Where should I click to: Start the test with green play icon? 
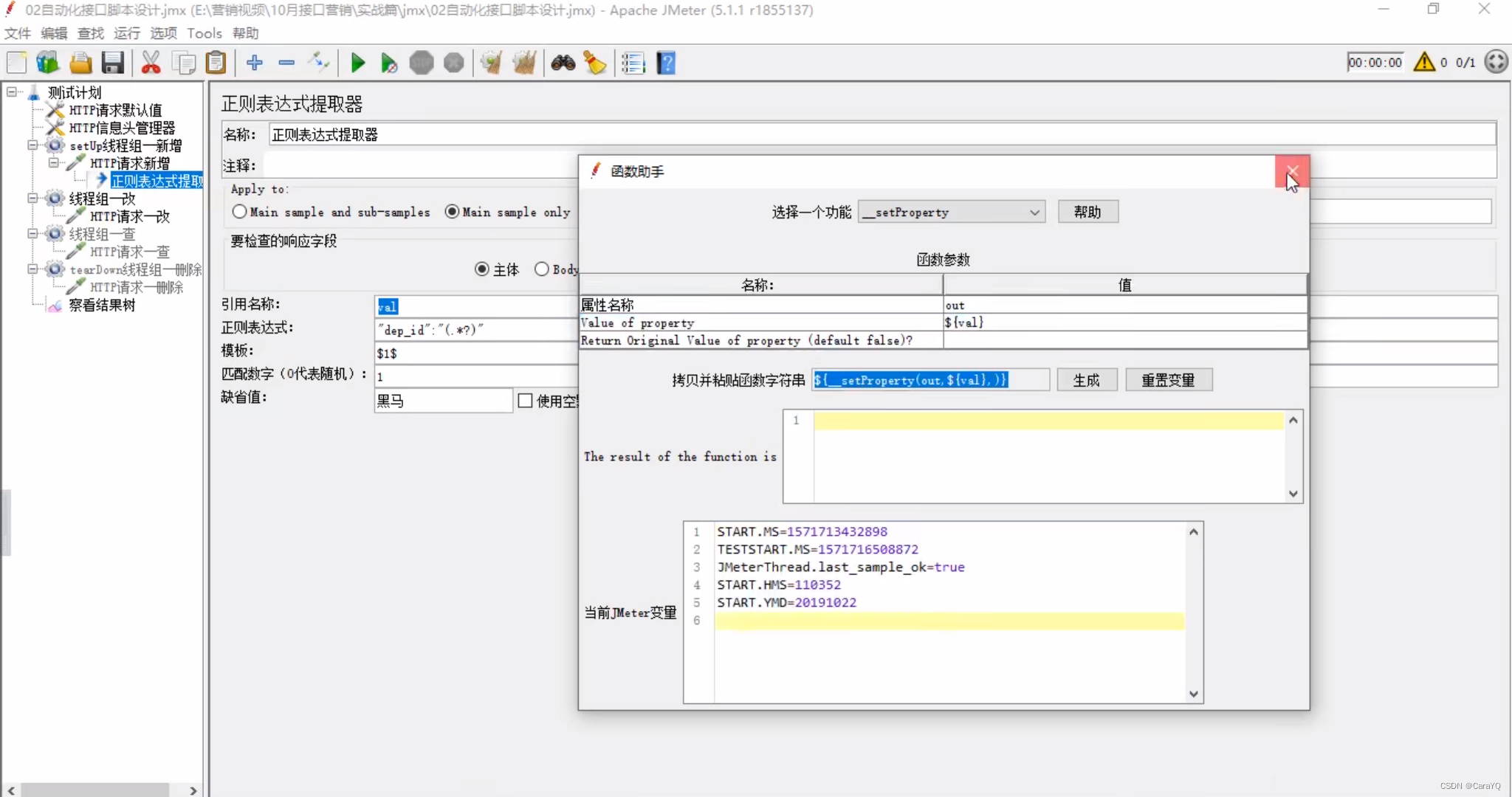[358, 63]
